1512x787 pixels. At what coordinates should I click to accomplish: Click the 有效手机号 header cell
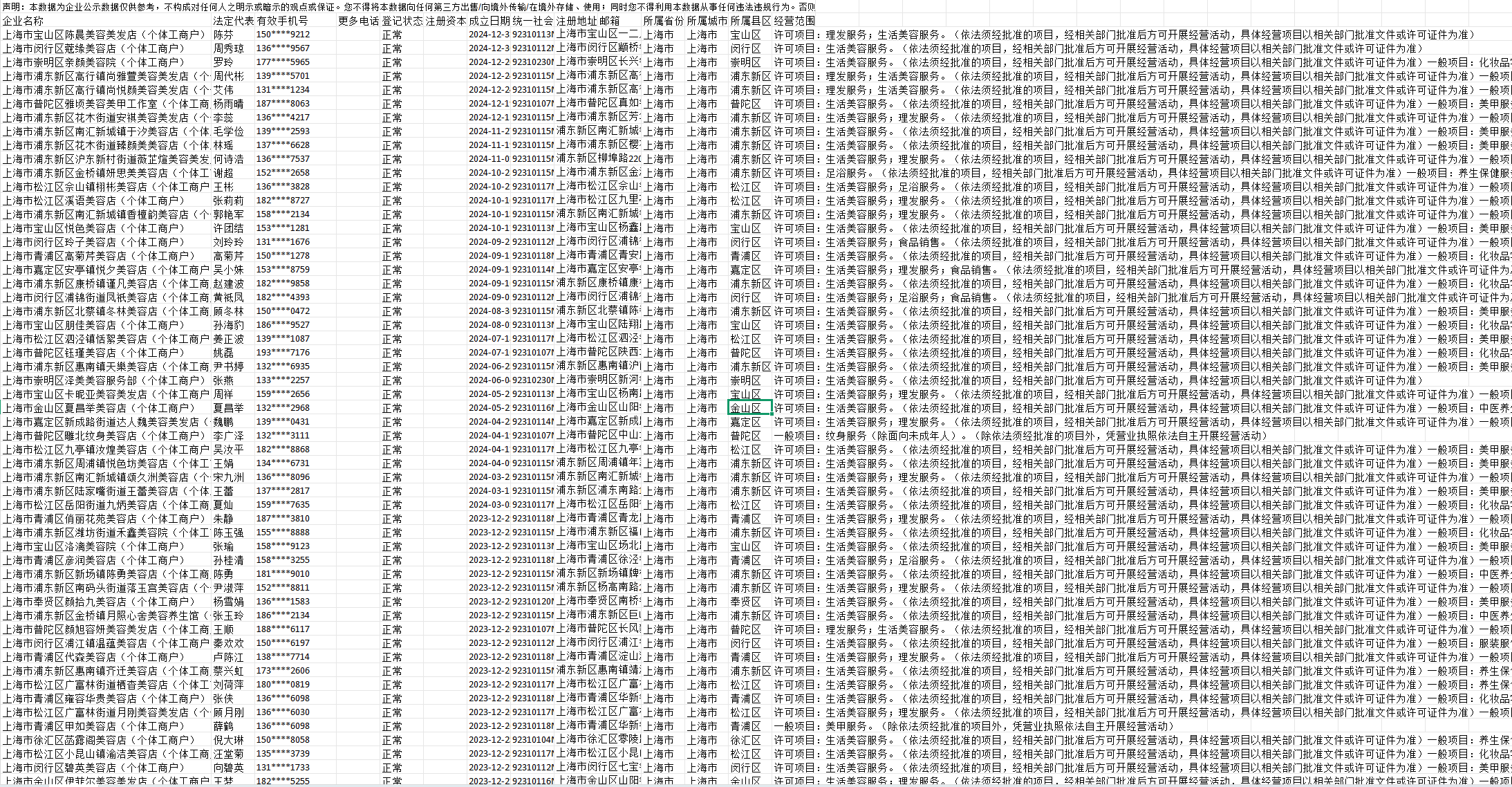click(x=282, y=21)
